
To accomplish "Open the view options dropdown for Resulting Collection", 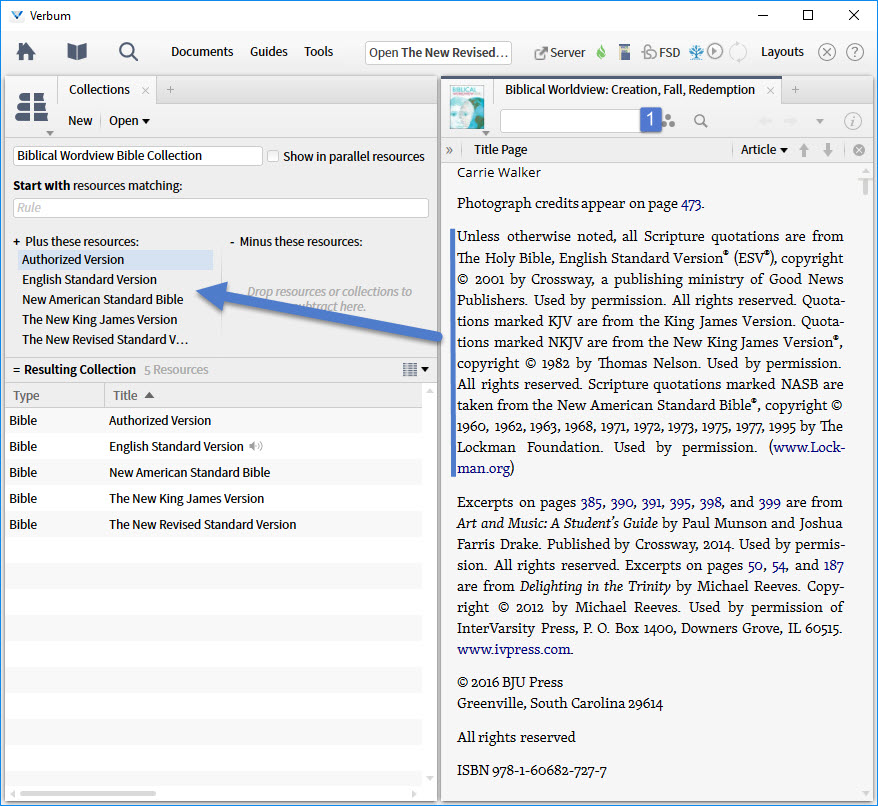I will pyautogui.click(x=415, y=369).
